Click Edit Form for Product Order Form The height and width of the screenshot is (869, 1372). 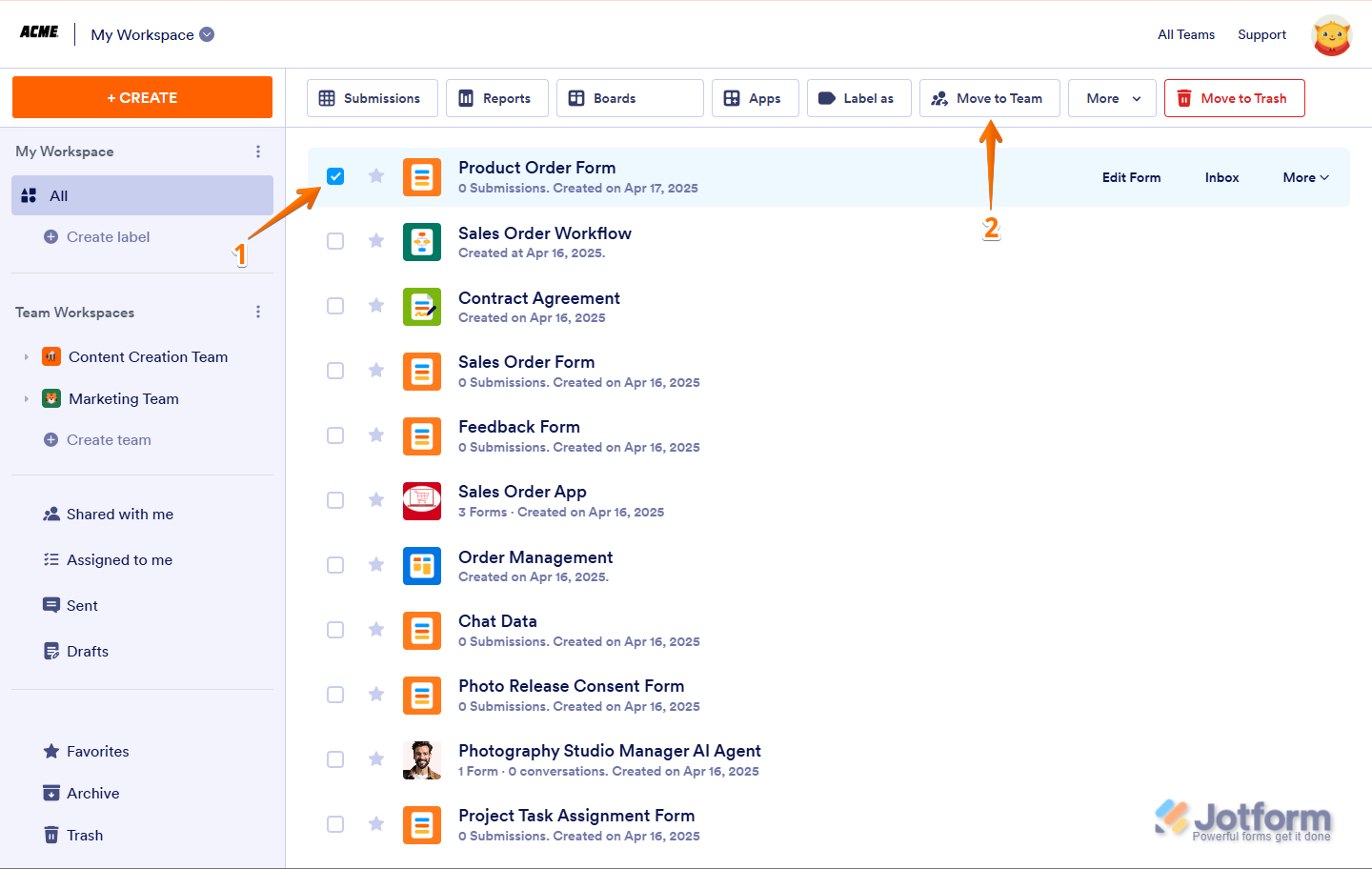pos(1131,177)
